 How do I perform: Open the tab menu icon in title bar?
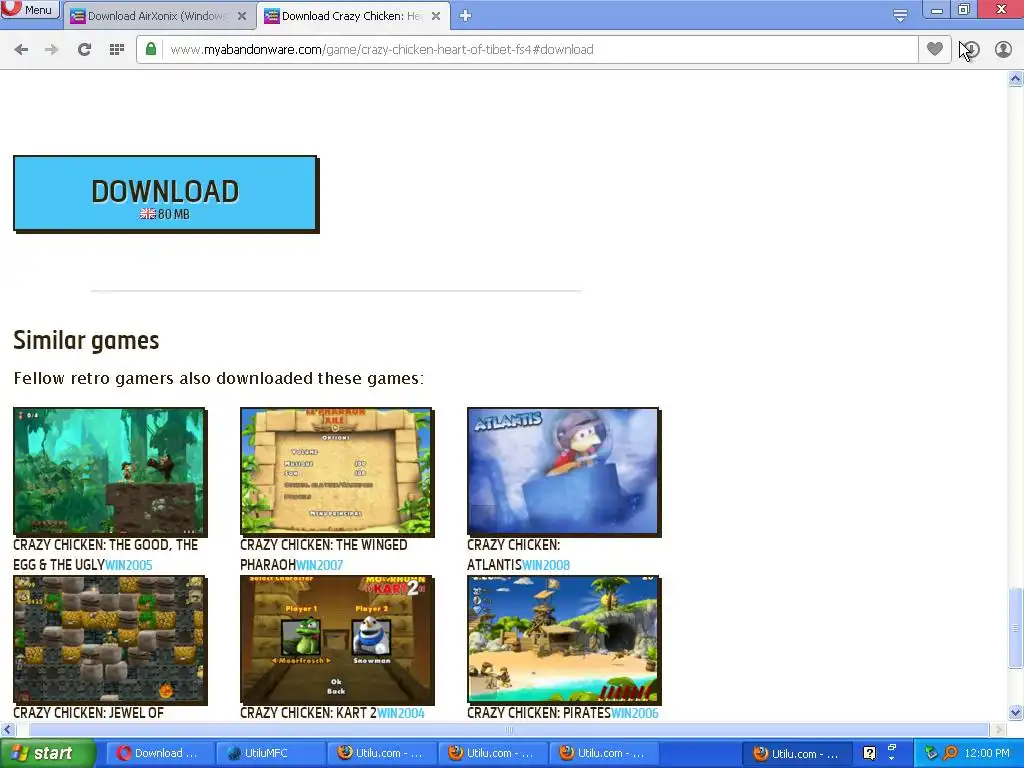(x=900, y=16)
